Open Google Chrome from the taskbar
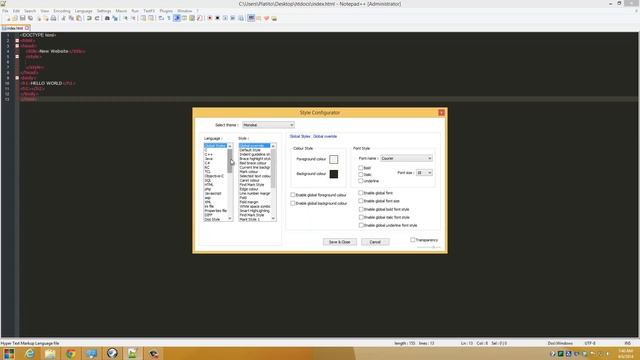 click(x=71, y=353)
